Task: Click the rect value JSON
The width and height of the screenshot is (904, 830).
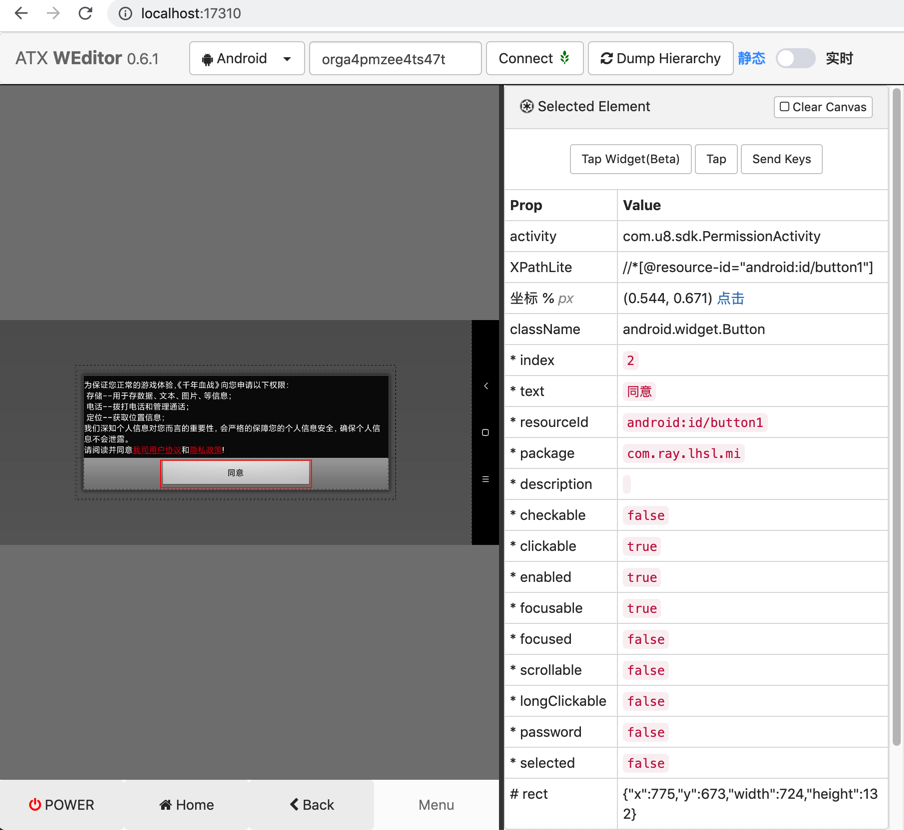Action: point(750,804)
